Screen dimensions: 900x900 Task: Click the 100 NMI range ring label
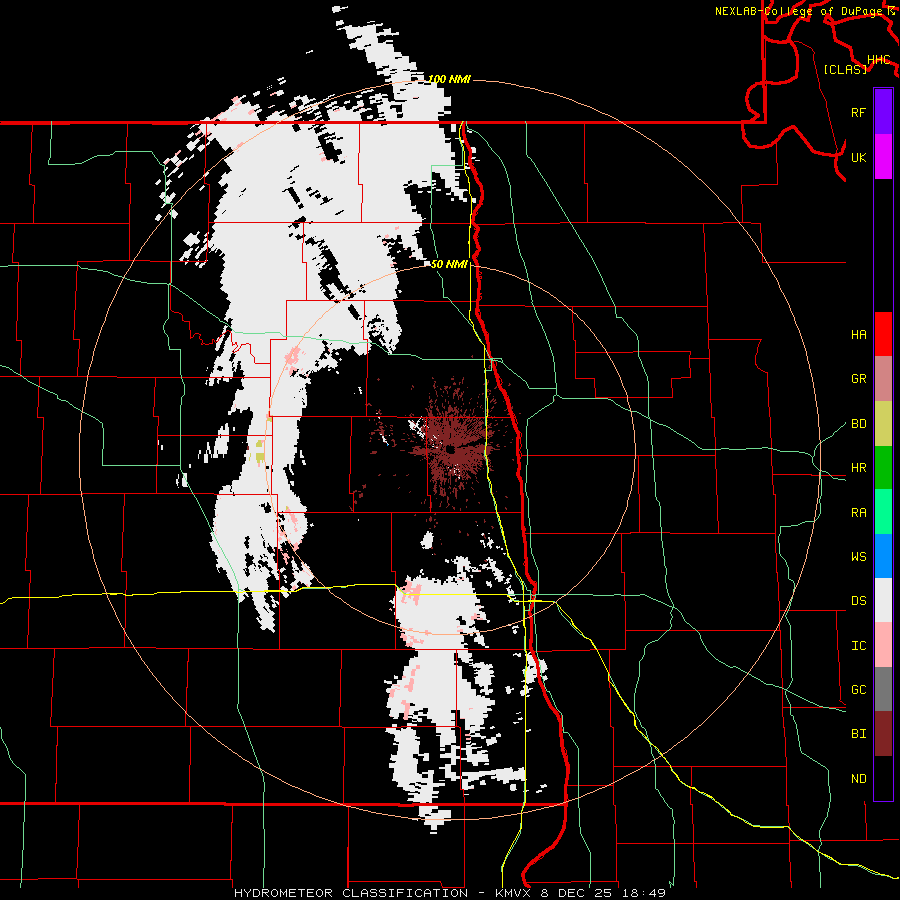[449, 79]
